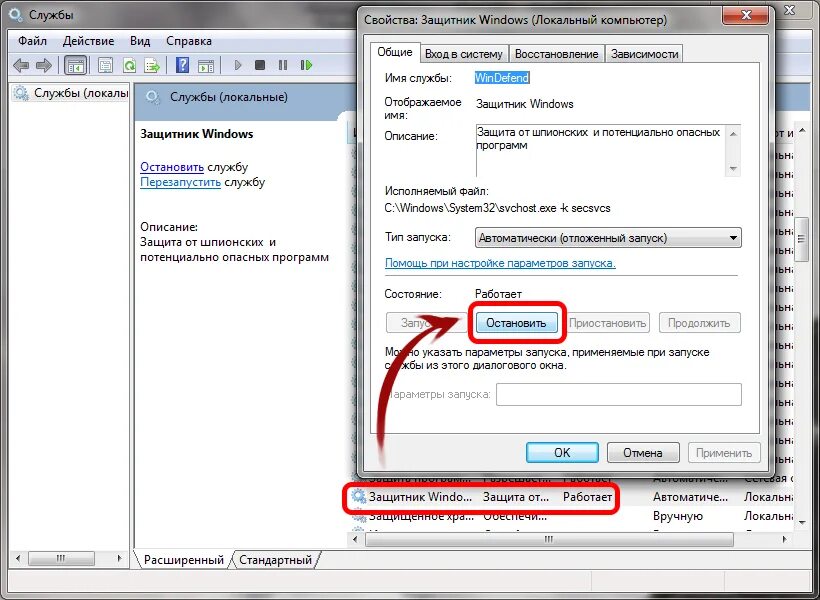Click the Back arrow in Services toolbar
This screenshot has height=600, width=820.
21,65
